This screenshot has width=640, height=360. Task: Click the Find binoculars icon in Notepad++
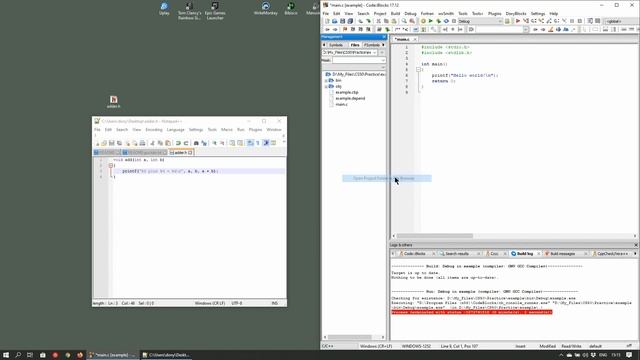coord(196,143)
